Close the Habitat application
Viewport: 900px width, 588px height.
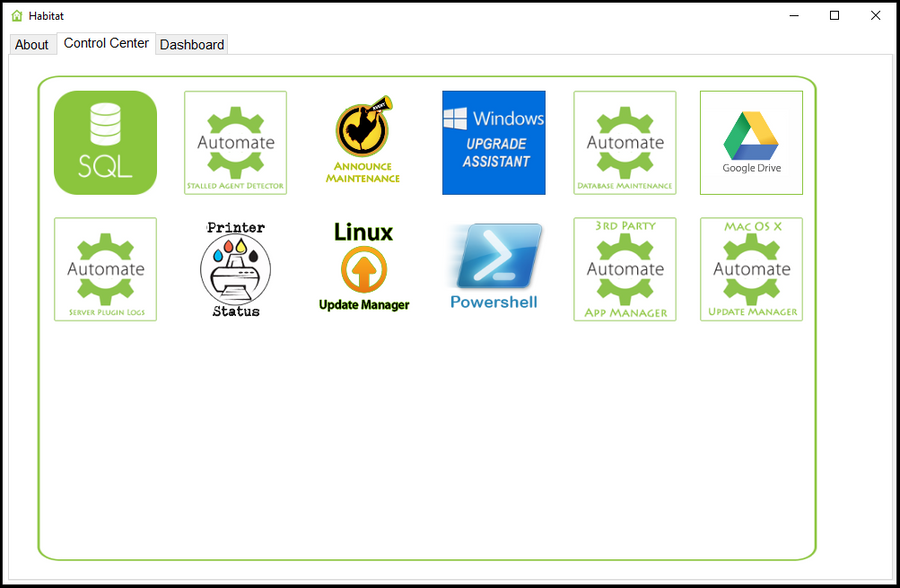[876, 15]
